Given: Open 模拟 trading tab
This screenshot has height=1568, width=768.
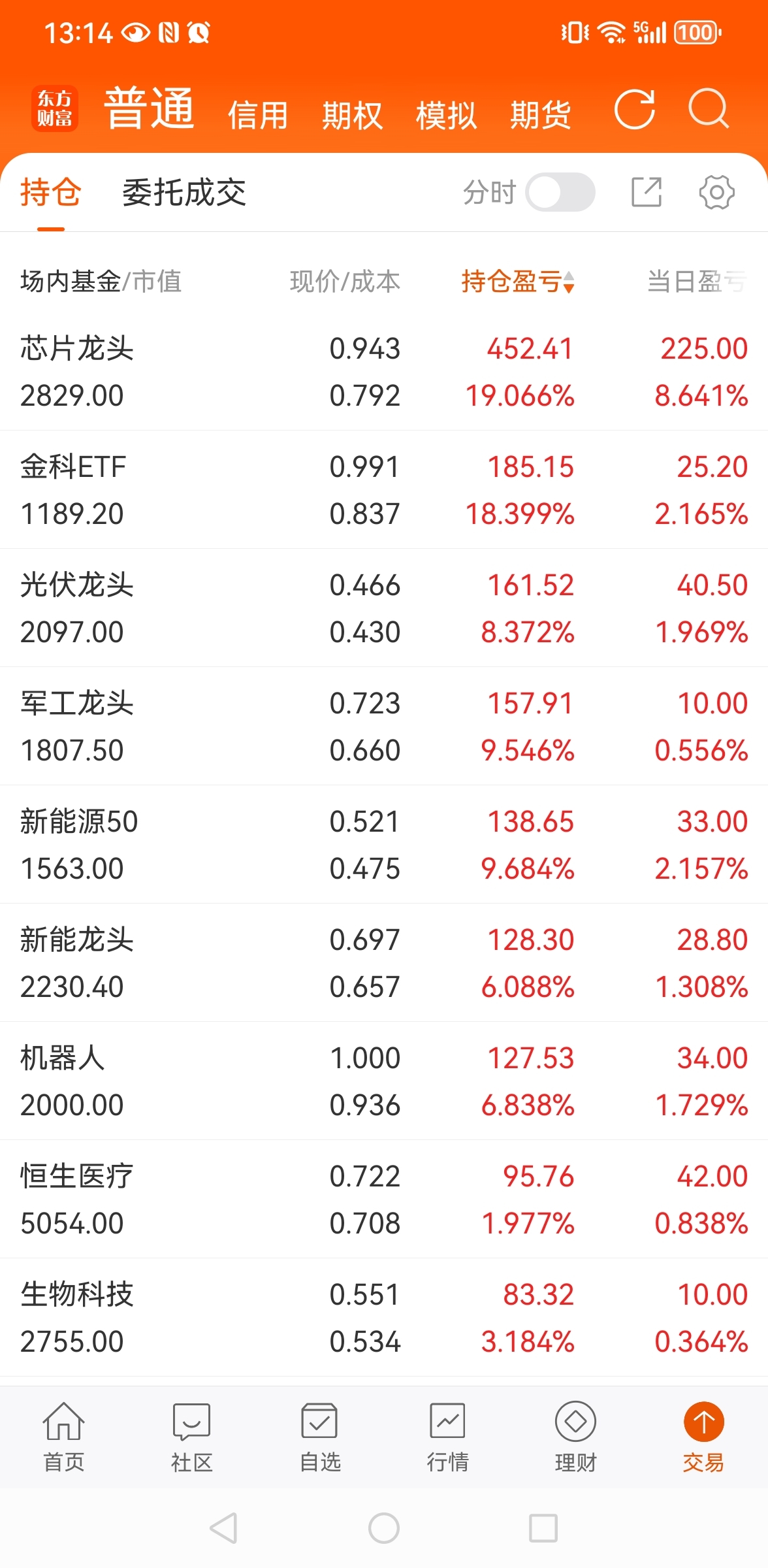Looking at the screenshot, I should (446, 115).
